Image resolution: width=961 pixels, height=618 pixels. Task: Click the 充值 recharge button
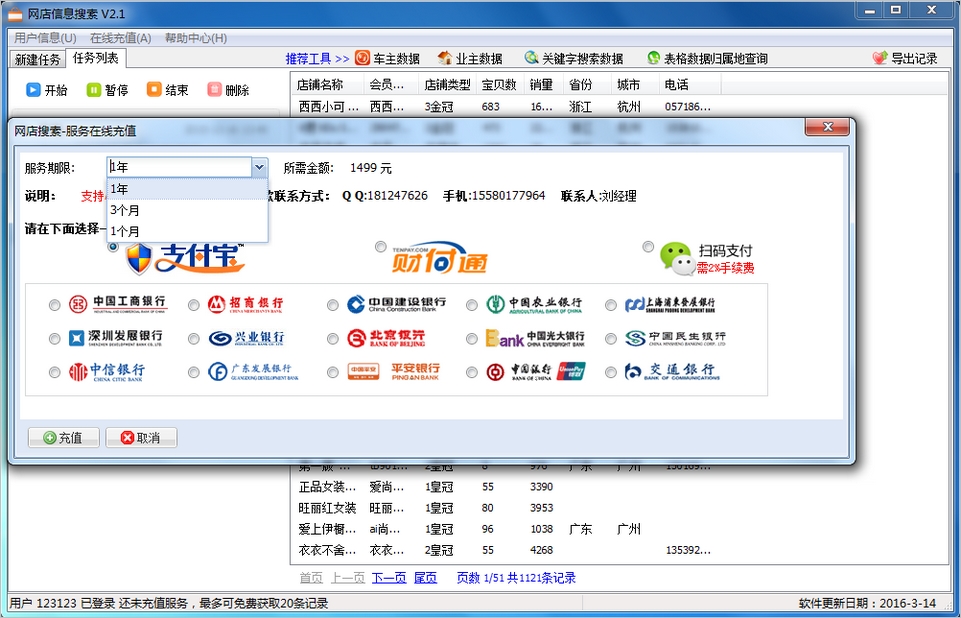[64, 438]
